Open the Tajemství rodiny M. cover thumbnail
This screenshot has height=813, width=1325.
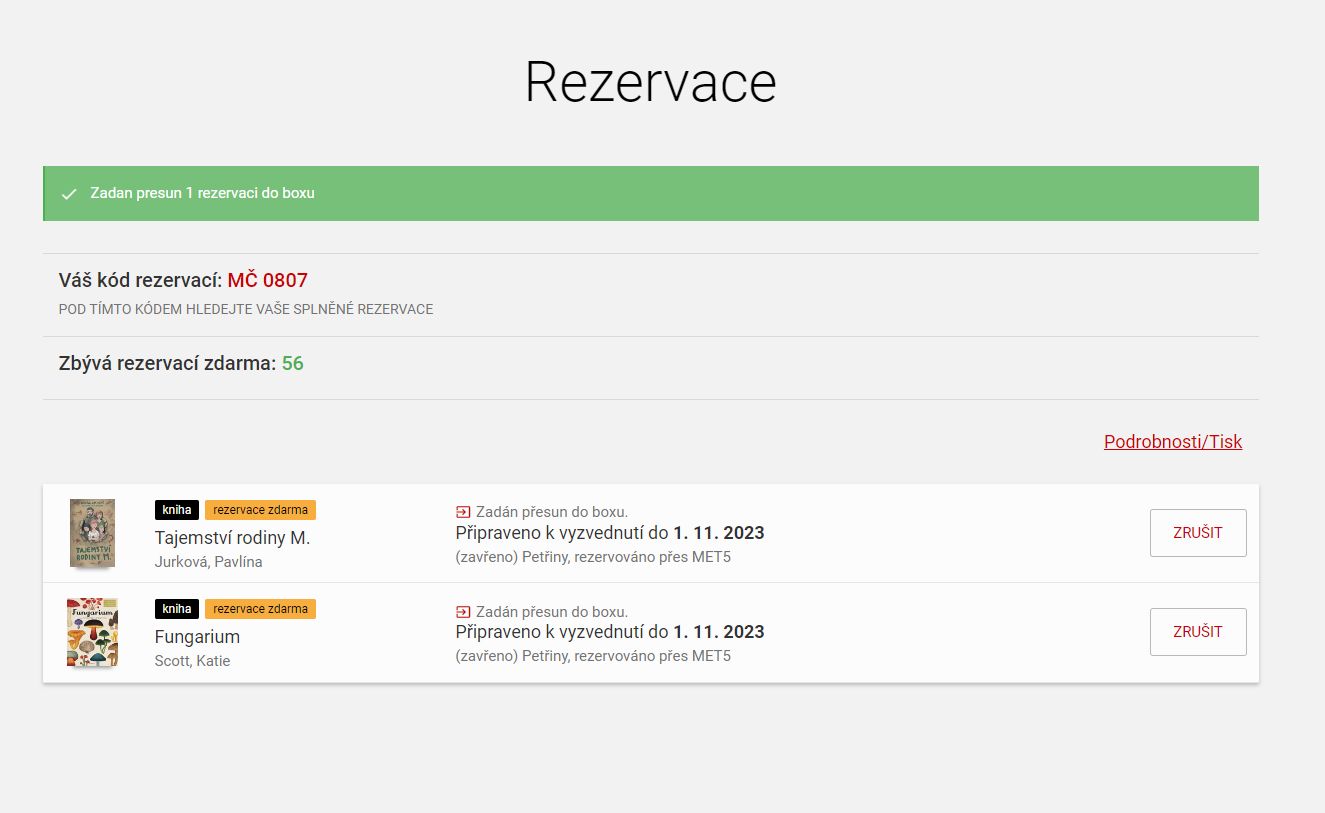tap(92, 533)
